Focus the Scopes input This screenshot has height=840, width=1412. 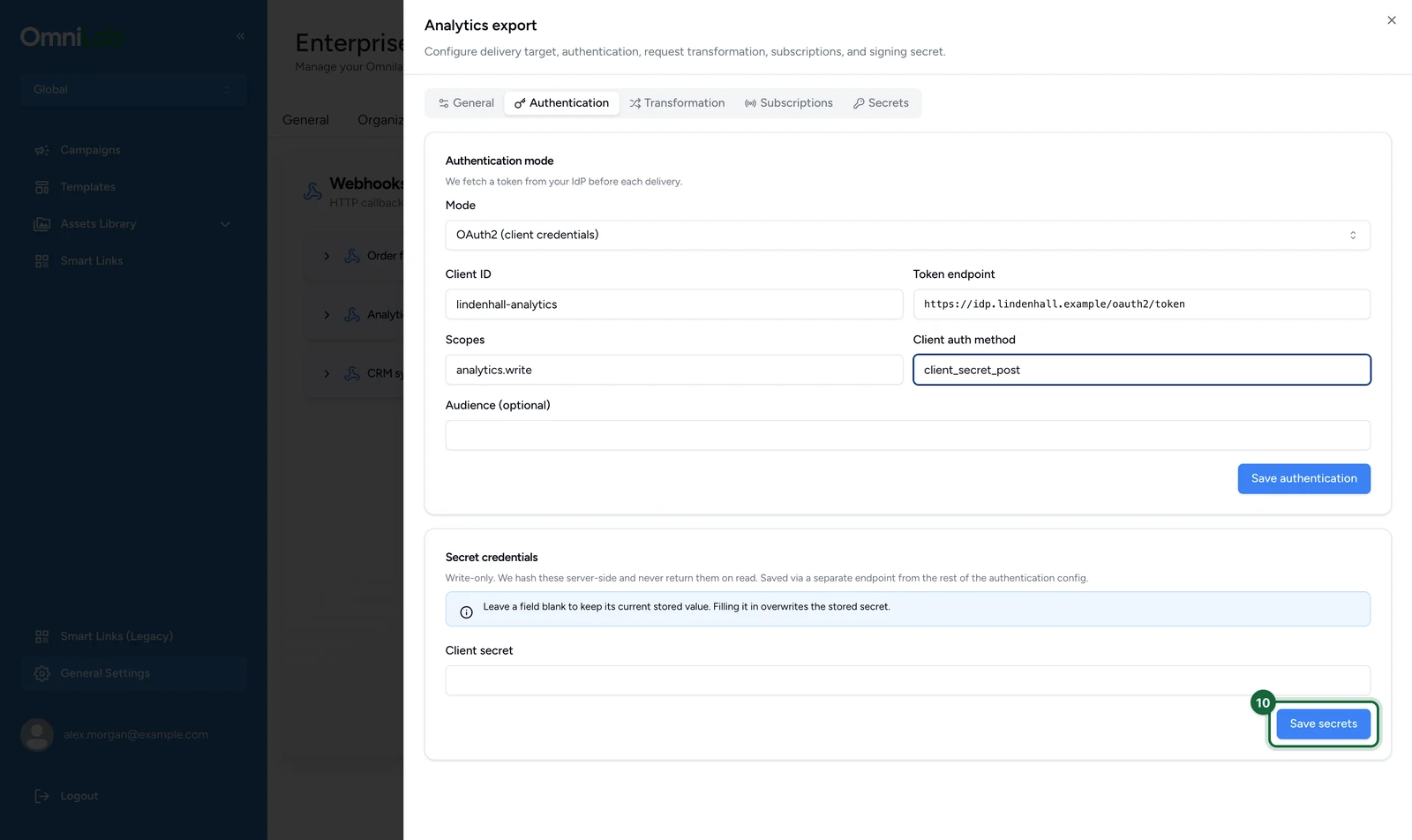click(674, 370)
